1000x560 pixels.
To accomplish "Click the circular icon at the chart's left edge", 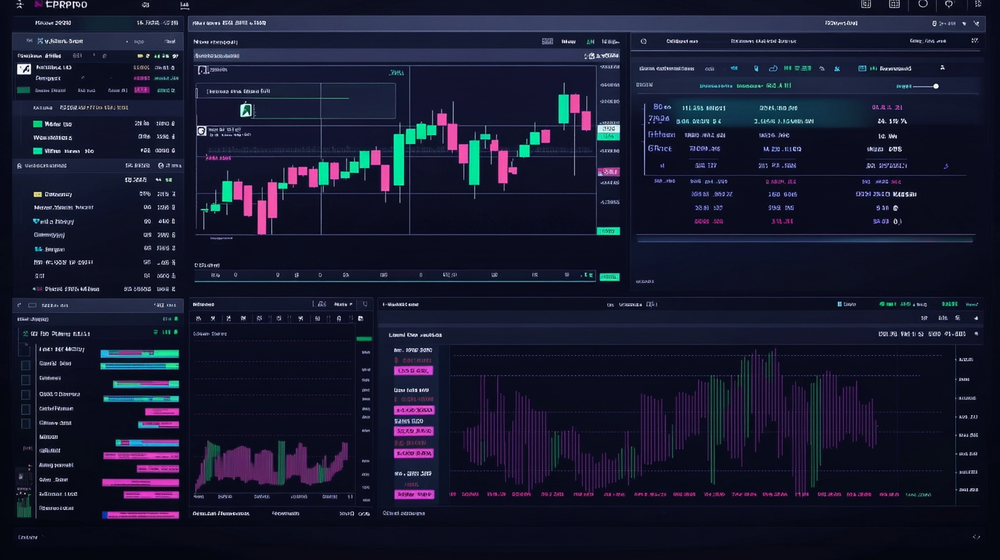I will coord(202,131).
